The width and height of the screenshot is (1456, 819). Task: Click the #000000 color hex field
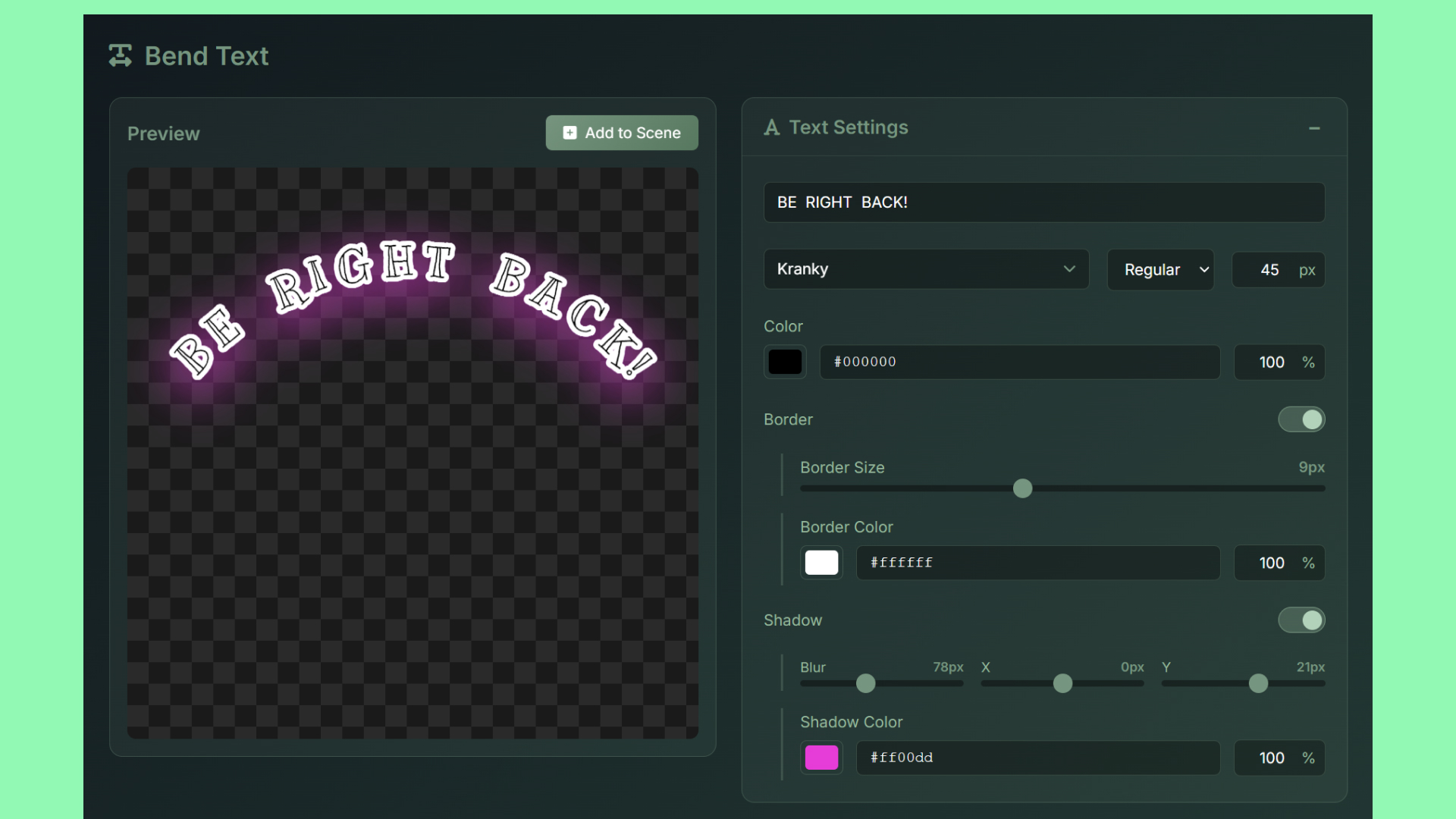[1019, 362]
